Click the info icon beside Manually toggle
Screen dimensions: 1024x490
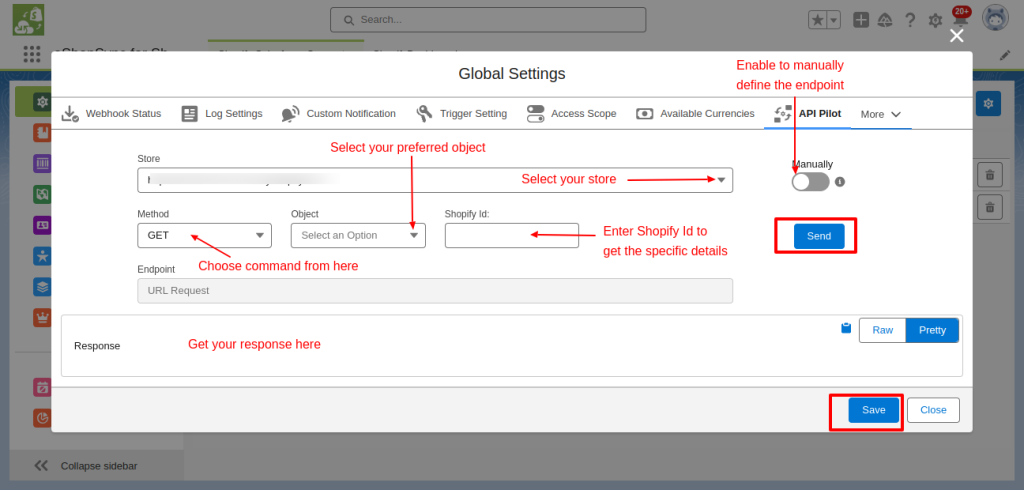840,182
